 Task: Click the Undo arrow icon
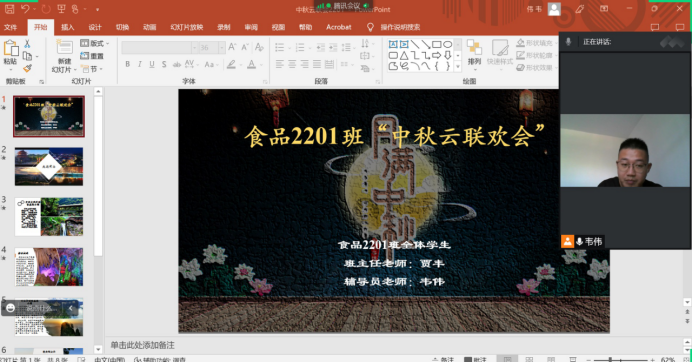click(25, 9)
